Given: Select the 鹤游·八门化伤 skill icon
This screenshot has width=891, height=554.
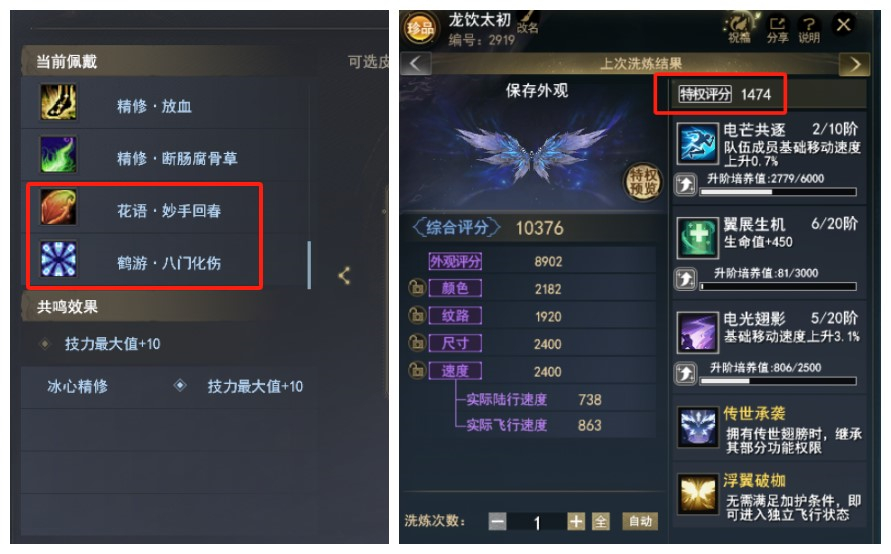Looking at the screenshot, I should click(59, 259).
